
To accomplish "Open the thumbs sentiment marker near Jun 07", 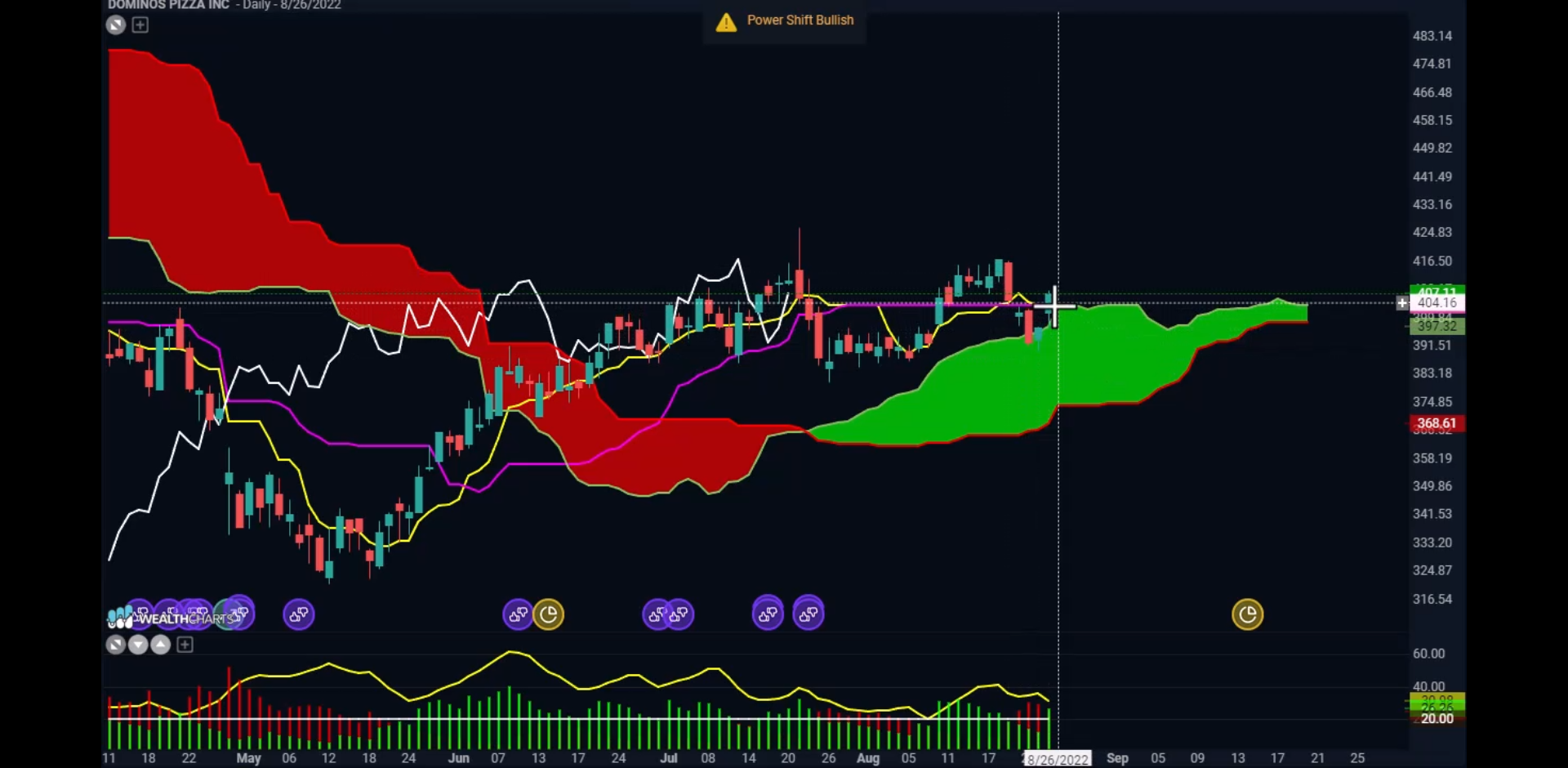I will 519,614.
